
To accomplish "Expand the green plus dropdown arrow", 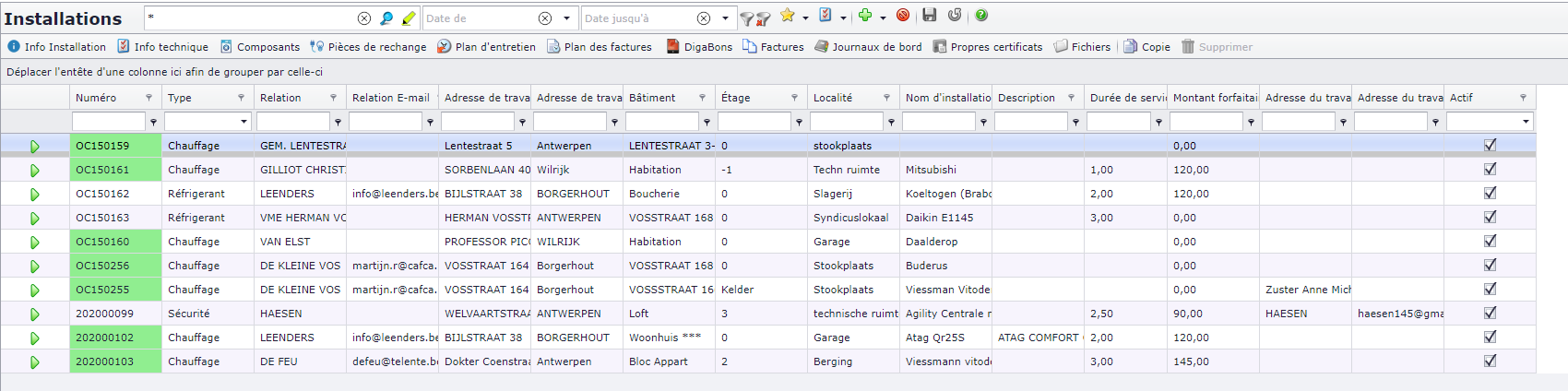I will click(x=882, y=18).
